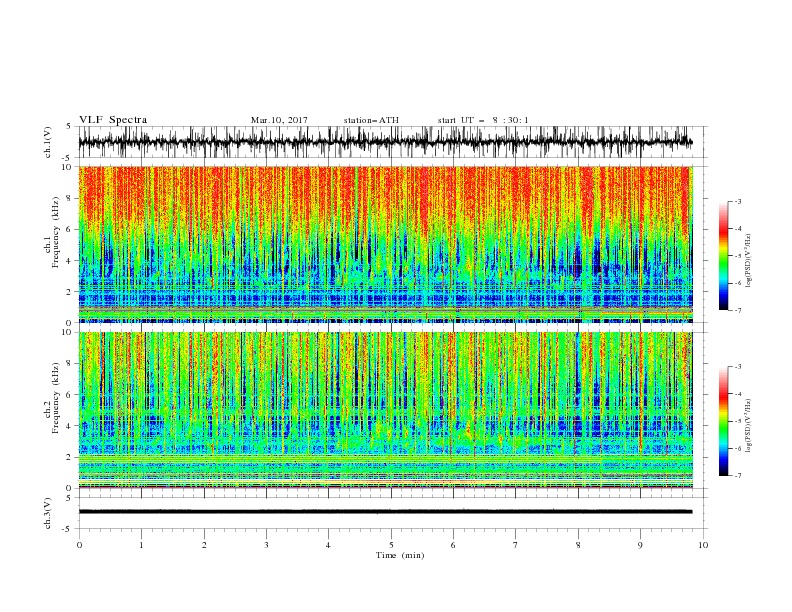Screen dimensions: 792x612
Task: Click time axis tick label "9"
Action: point(640,545)
